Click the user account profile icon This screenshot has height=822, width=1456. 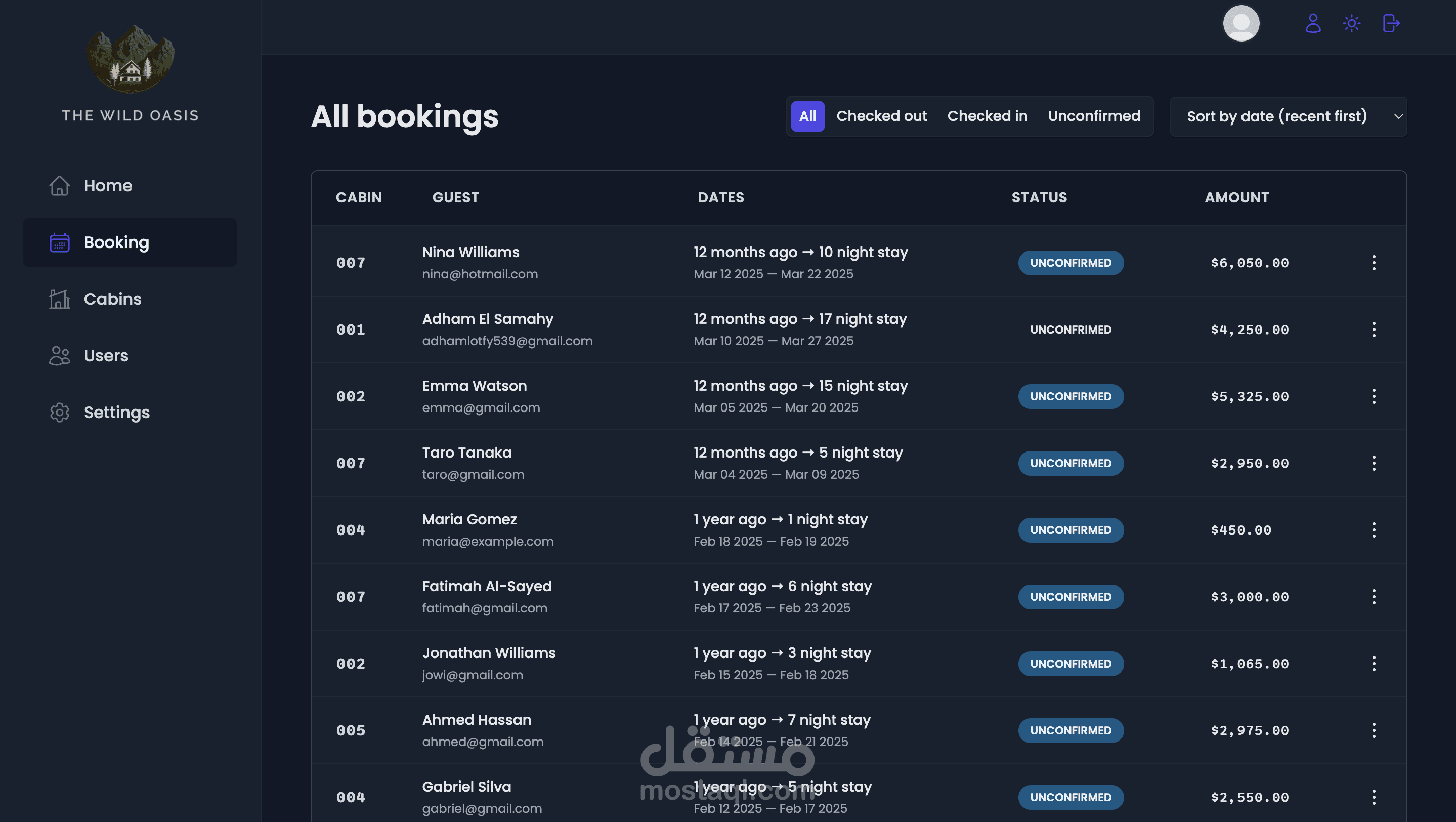1313,24
